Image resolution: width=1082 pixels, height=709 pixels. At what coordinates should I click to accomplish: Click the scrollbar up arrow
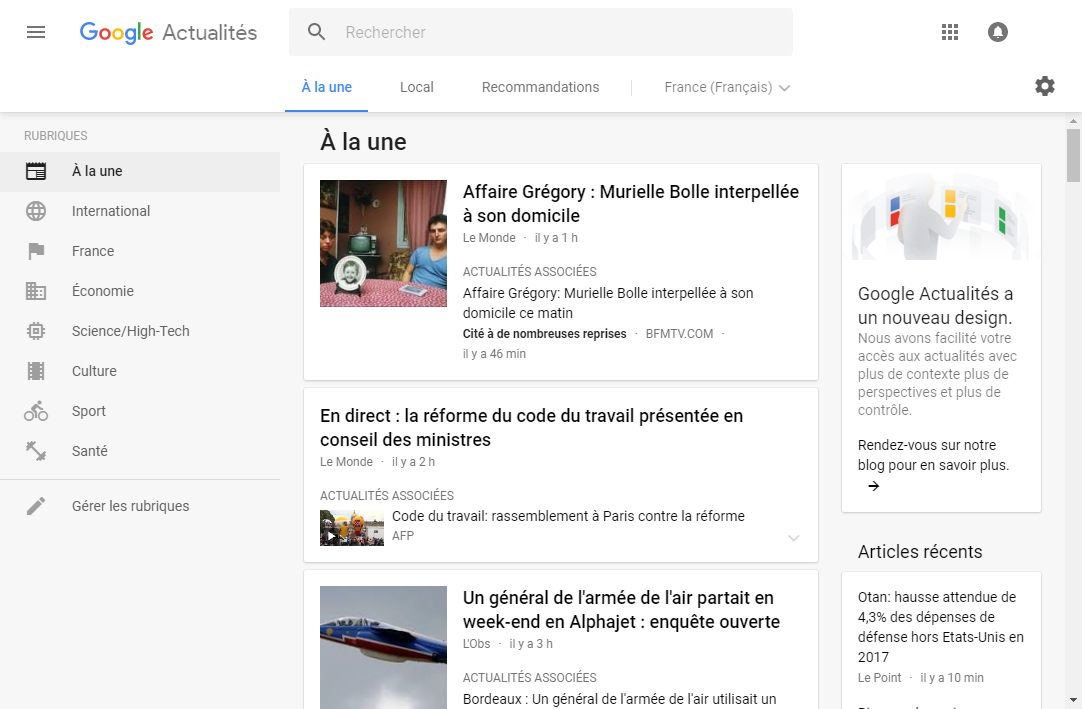tap(1073, 121)
